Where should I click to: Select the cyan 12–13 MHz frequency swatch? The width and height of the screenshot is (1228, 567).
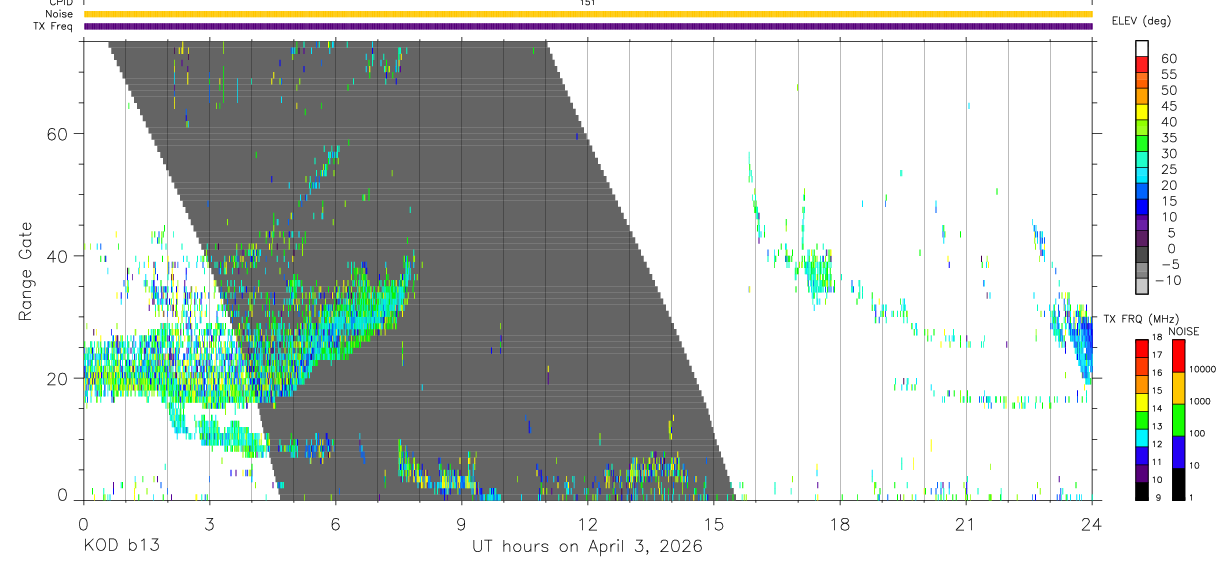pos(1142,437)
